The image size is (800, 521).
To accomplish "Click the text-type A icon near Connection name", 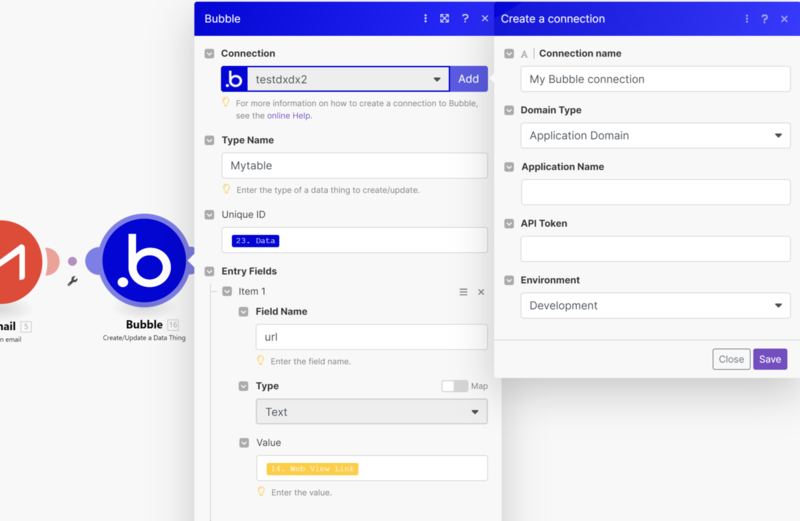I will (x=524, y=54).
